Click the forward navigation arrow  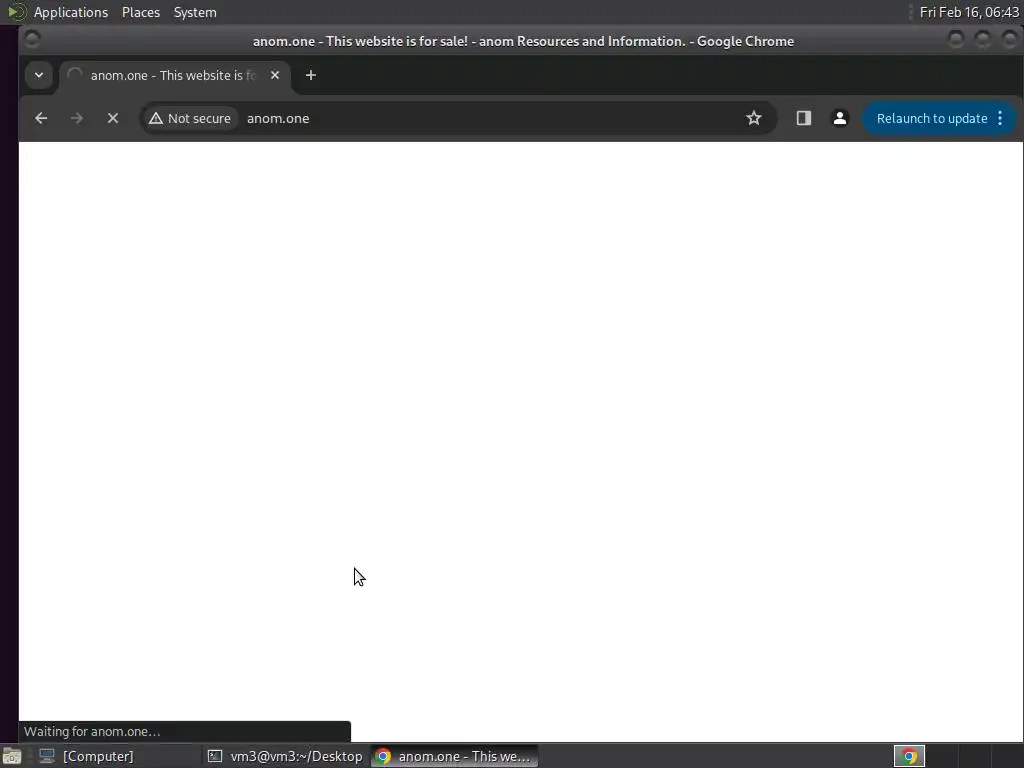click(x=76, y=118)
